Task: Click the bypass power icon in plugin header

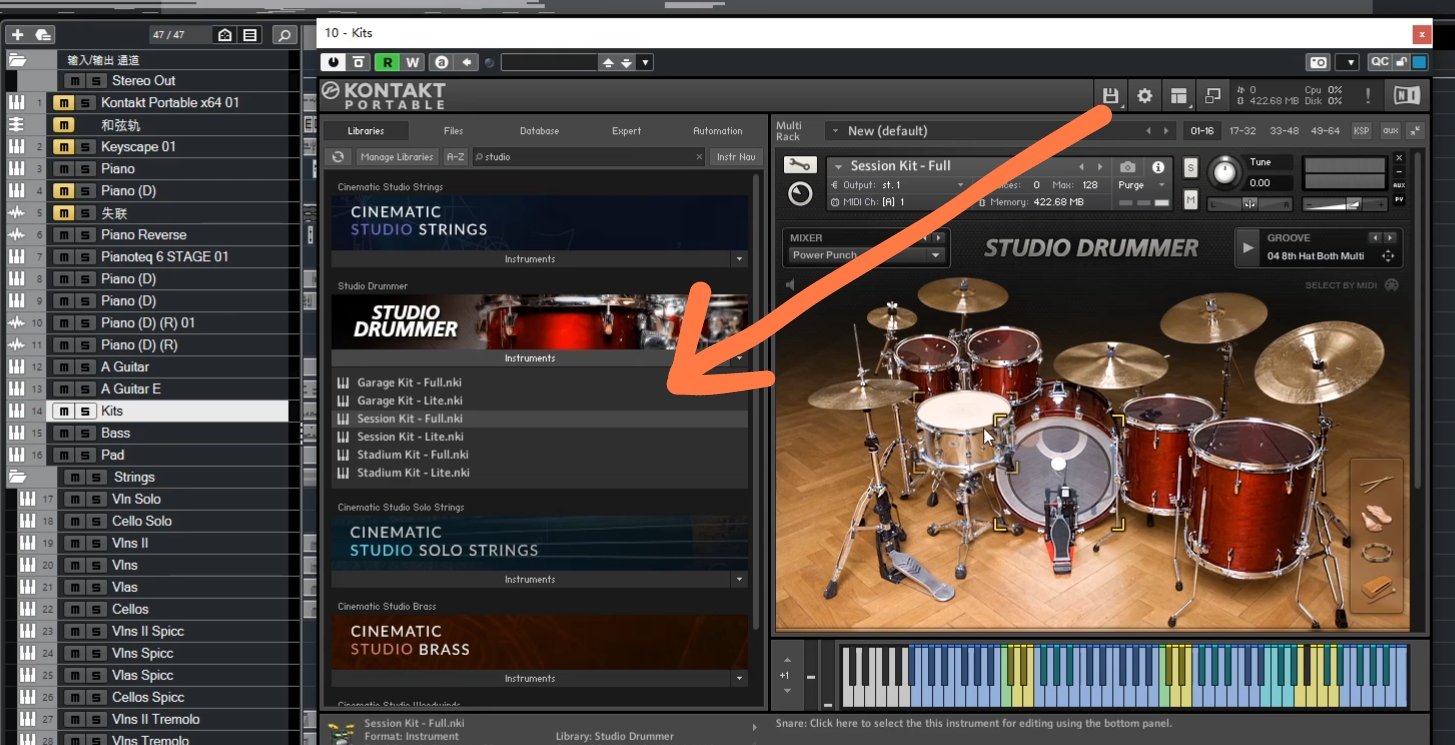Action: pyautogui.click(x=333, y=62)
